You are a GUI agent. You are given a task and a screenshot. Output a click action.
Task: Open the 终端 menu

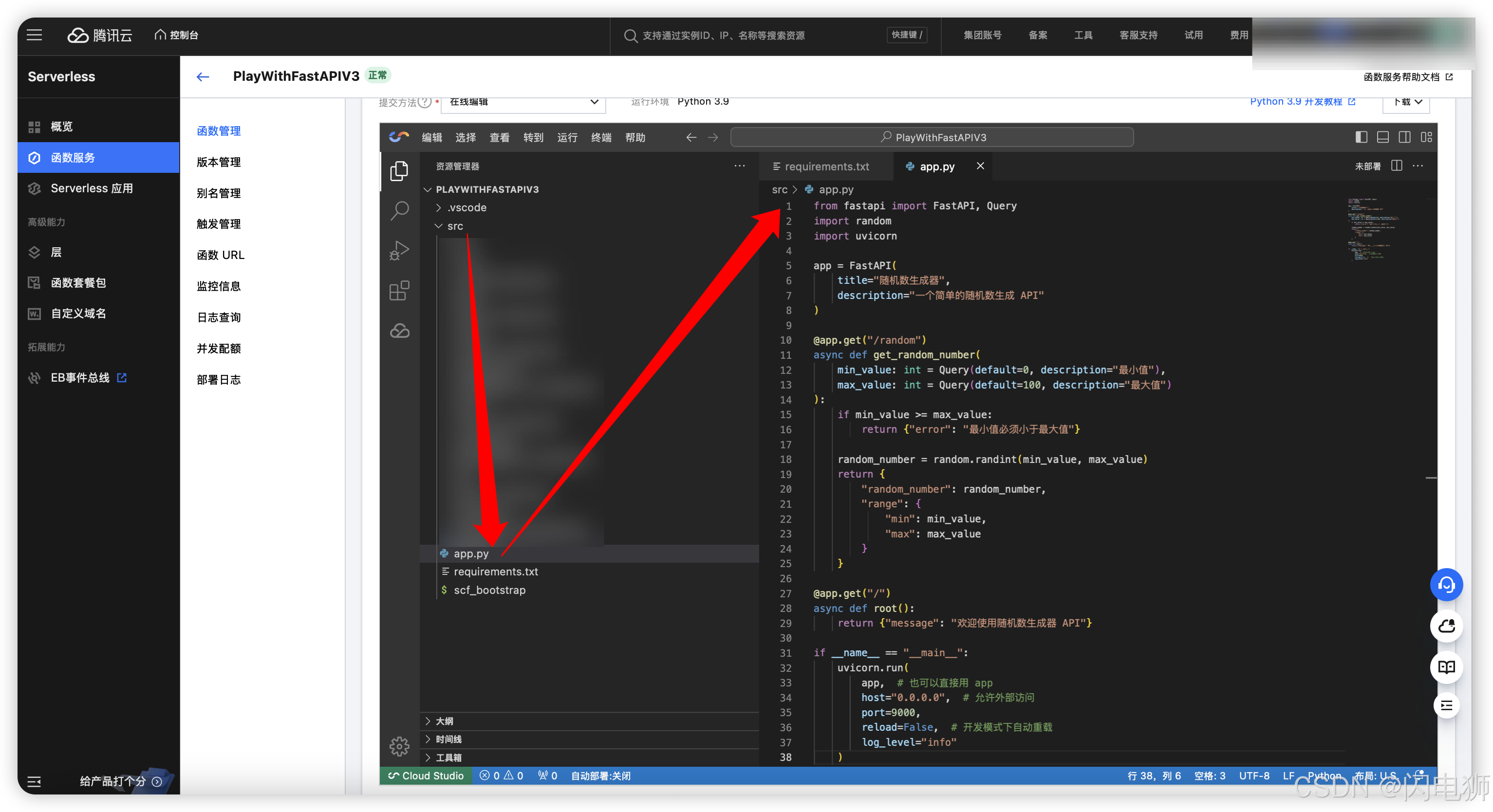pyautogui.click(x=601, y=137)
